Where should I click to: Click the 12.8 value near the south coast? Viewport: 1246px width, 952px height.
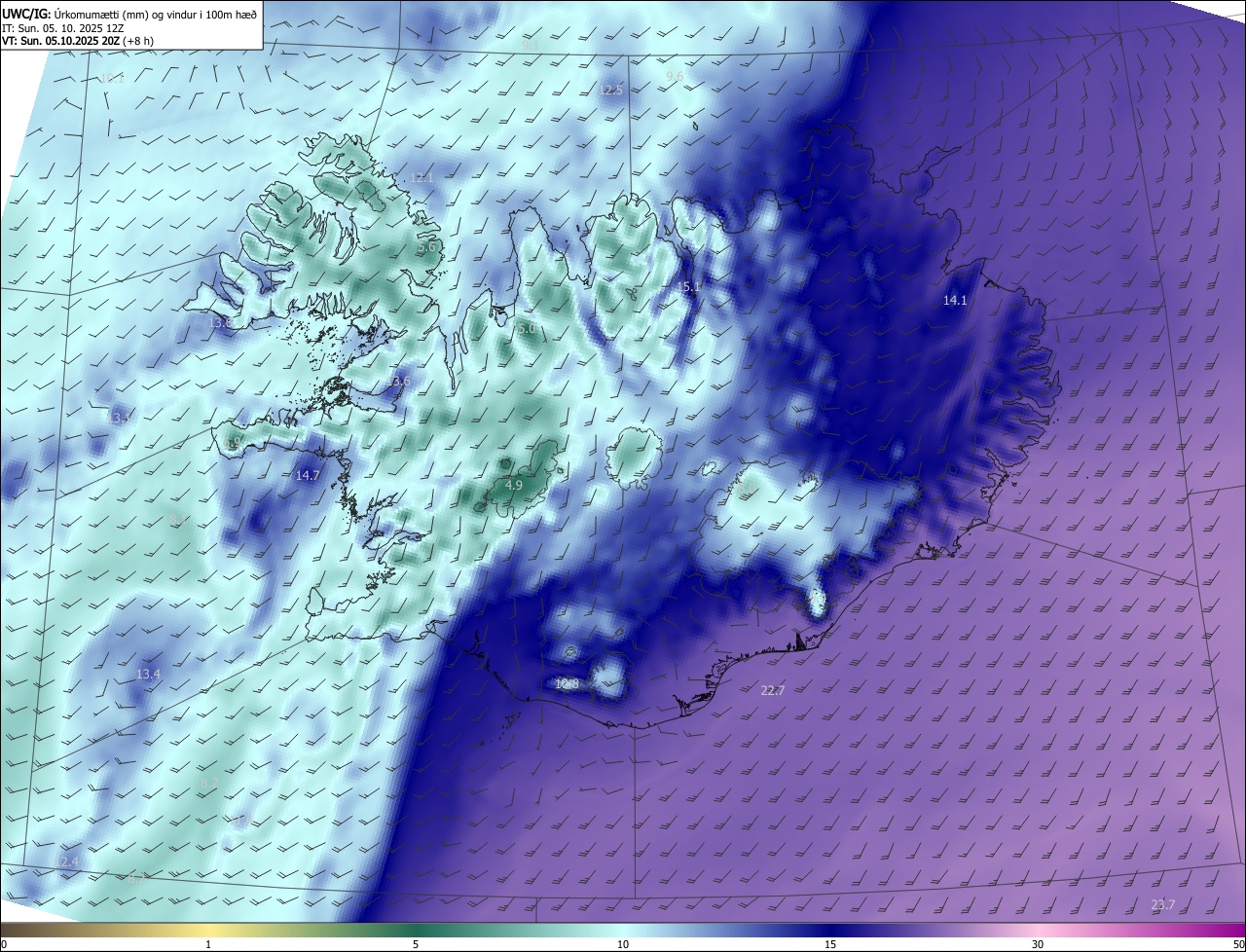567,684
